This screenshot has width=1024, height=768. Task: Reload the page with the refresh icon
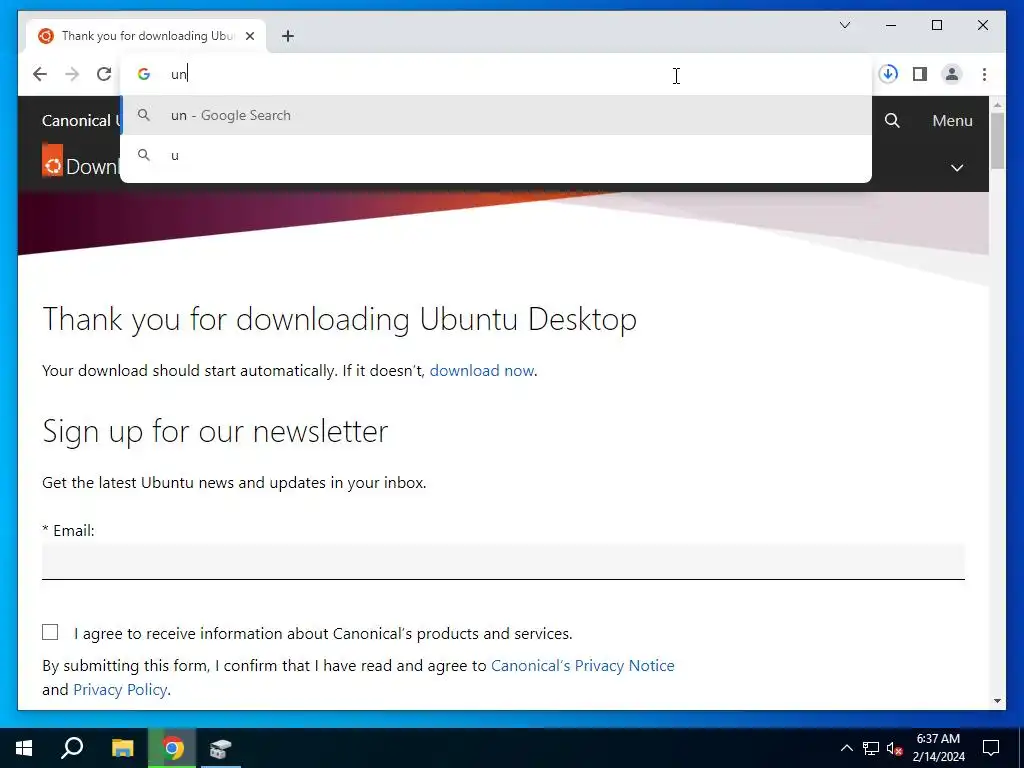(x=104, y=74)
